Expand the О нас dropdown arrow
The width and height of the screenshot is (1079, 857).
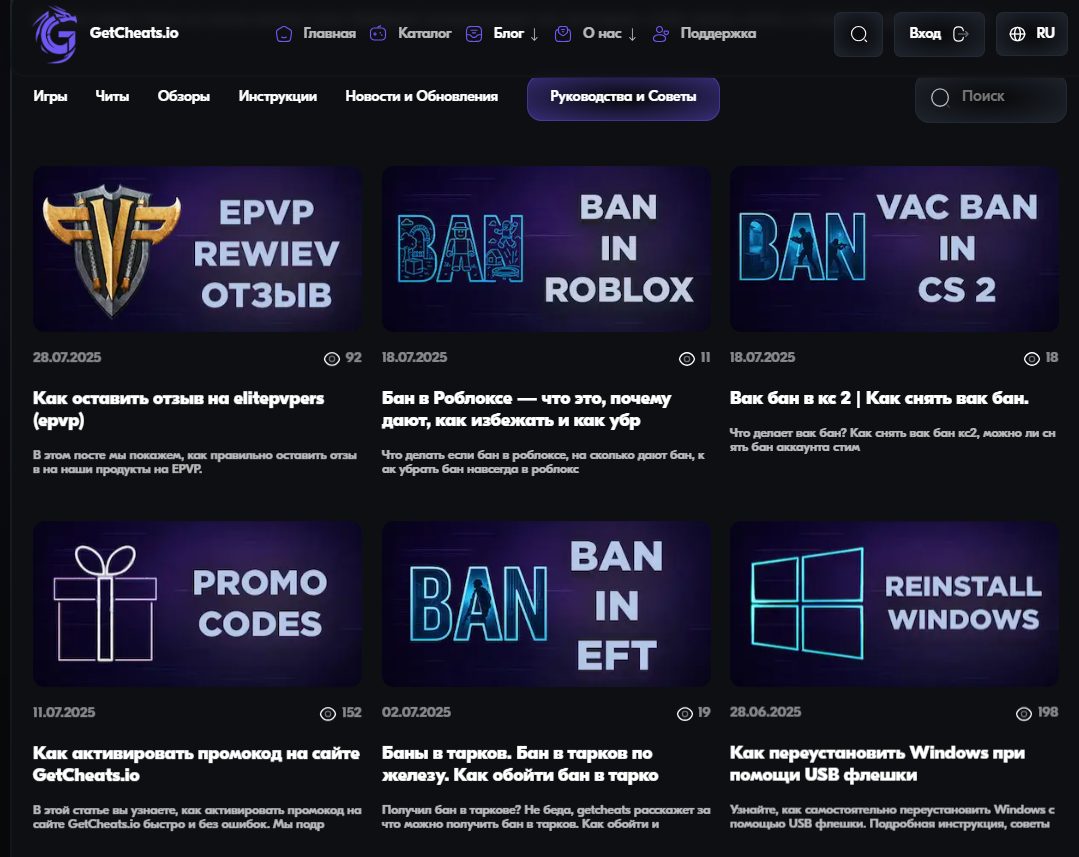pyautogui.click(x=632, y=34)
